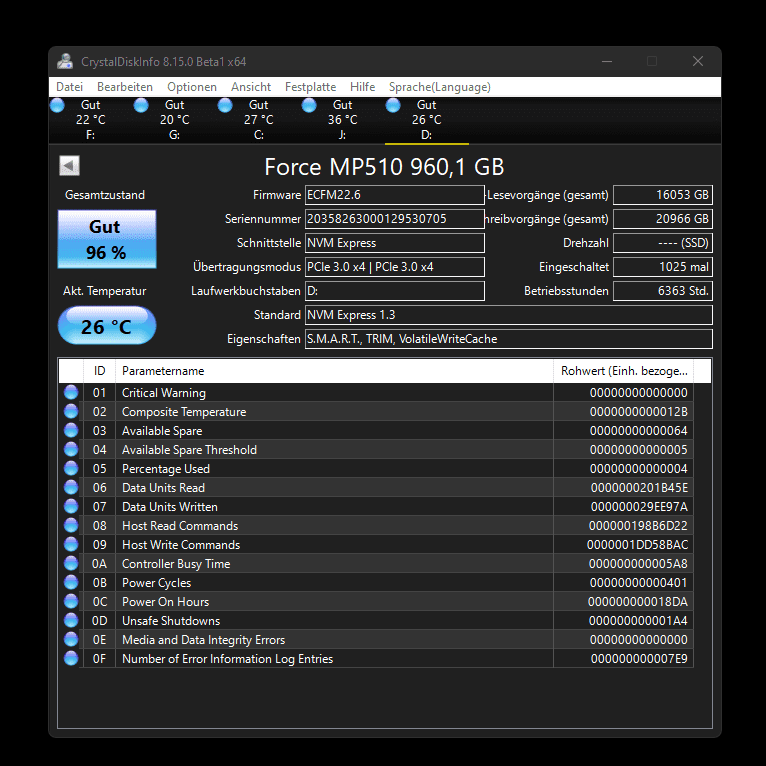The width and height of the screenshot is (766, 766).
Task: Click the status orb for Composite Temperature row
Action: pyautogui.click(x=71, y=411)
